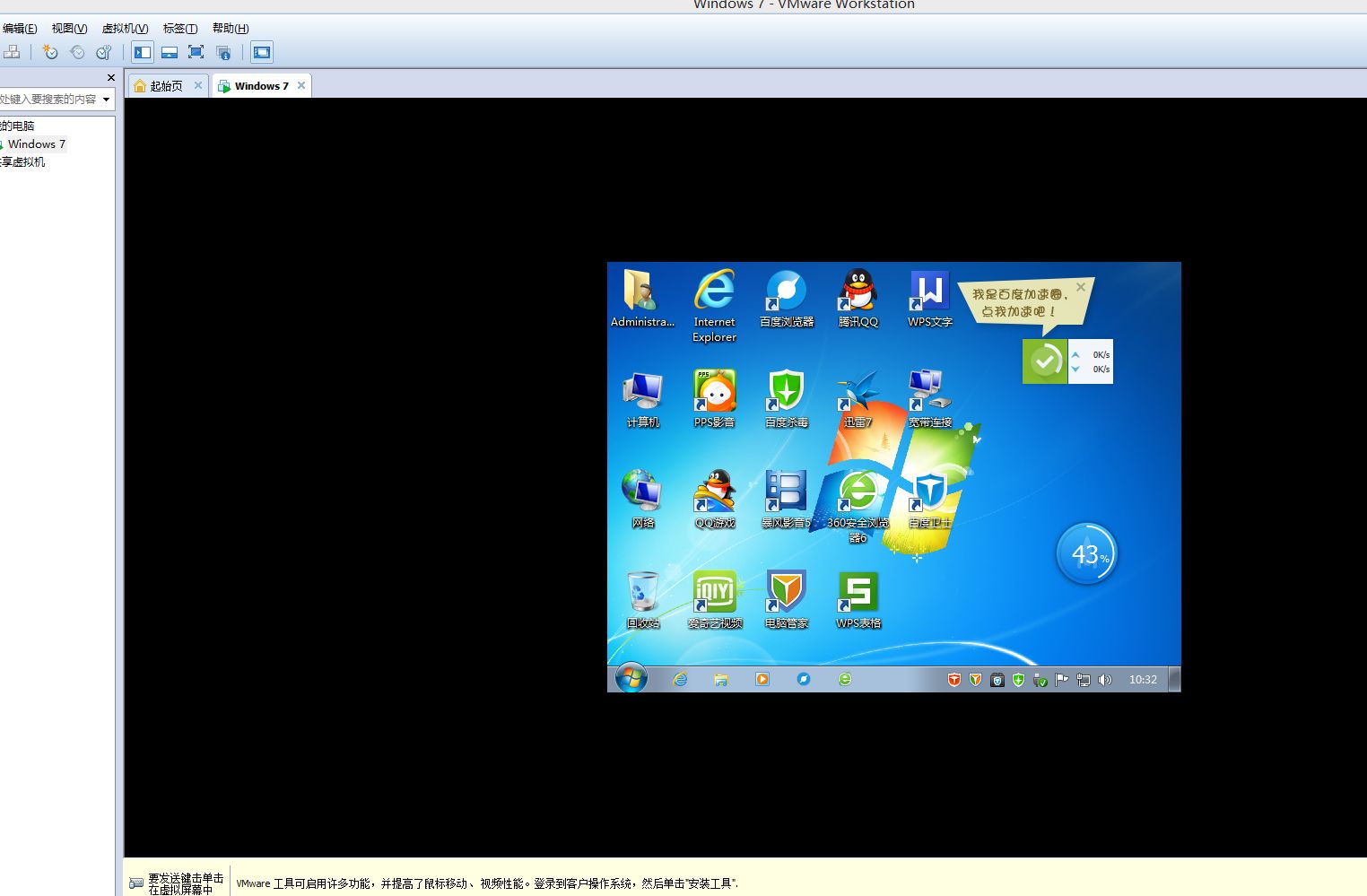Click the Windows Start button in guest

pyautogui.click(x=631, y=678)
